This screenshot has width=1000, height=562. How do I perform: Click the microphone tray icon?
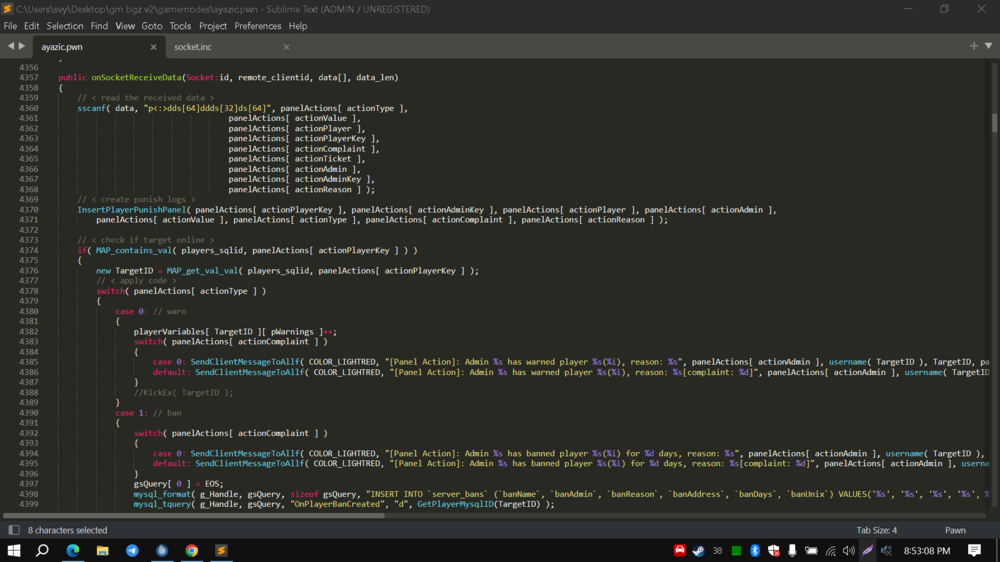[x=792, y=551]
